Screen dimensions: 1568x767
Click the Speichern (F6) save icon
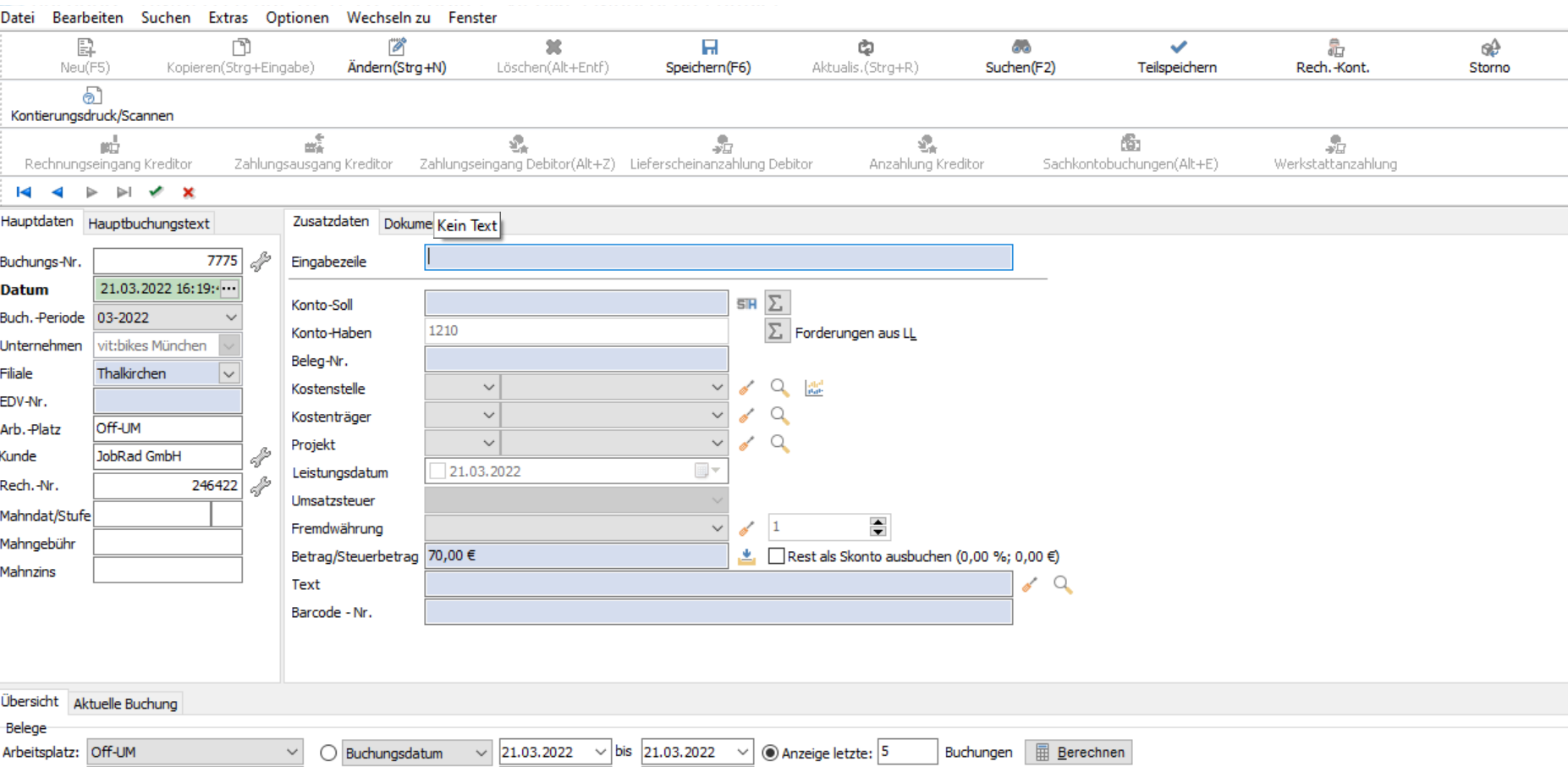[x=709, y=47]
